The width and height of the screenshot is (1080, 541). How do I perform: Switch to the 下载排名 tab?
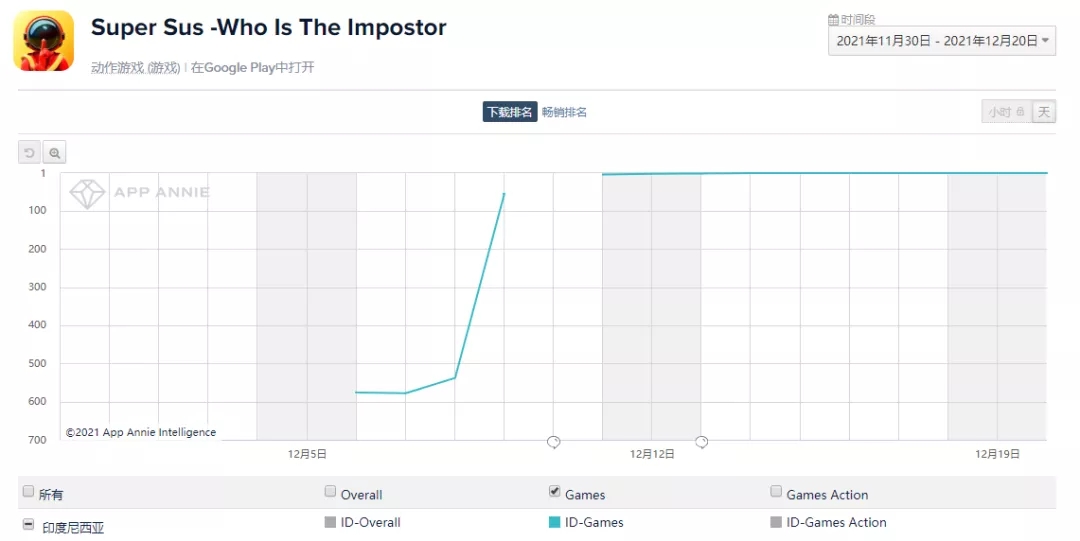point(509,112)
